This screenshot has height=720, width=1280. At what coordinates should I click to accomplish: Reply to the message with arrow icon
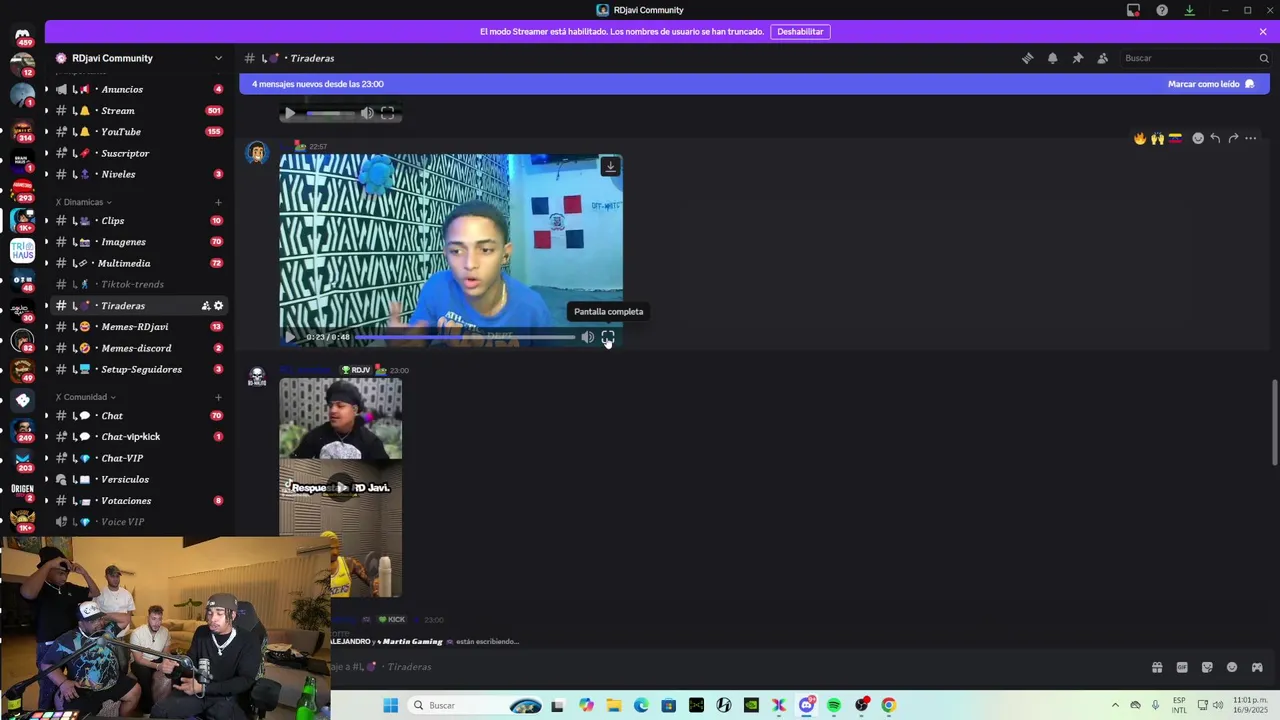pyautogui.click(x=1215, y=138)
